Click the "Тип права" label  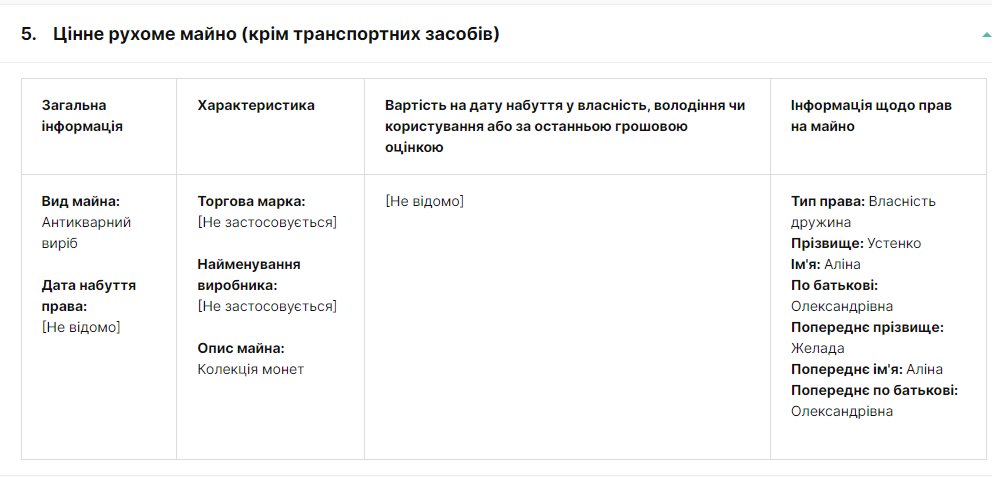pyautogui.click(x=827, y=201)
